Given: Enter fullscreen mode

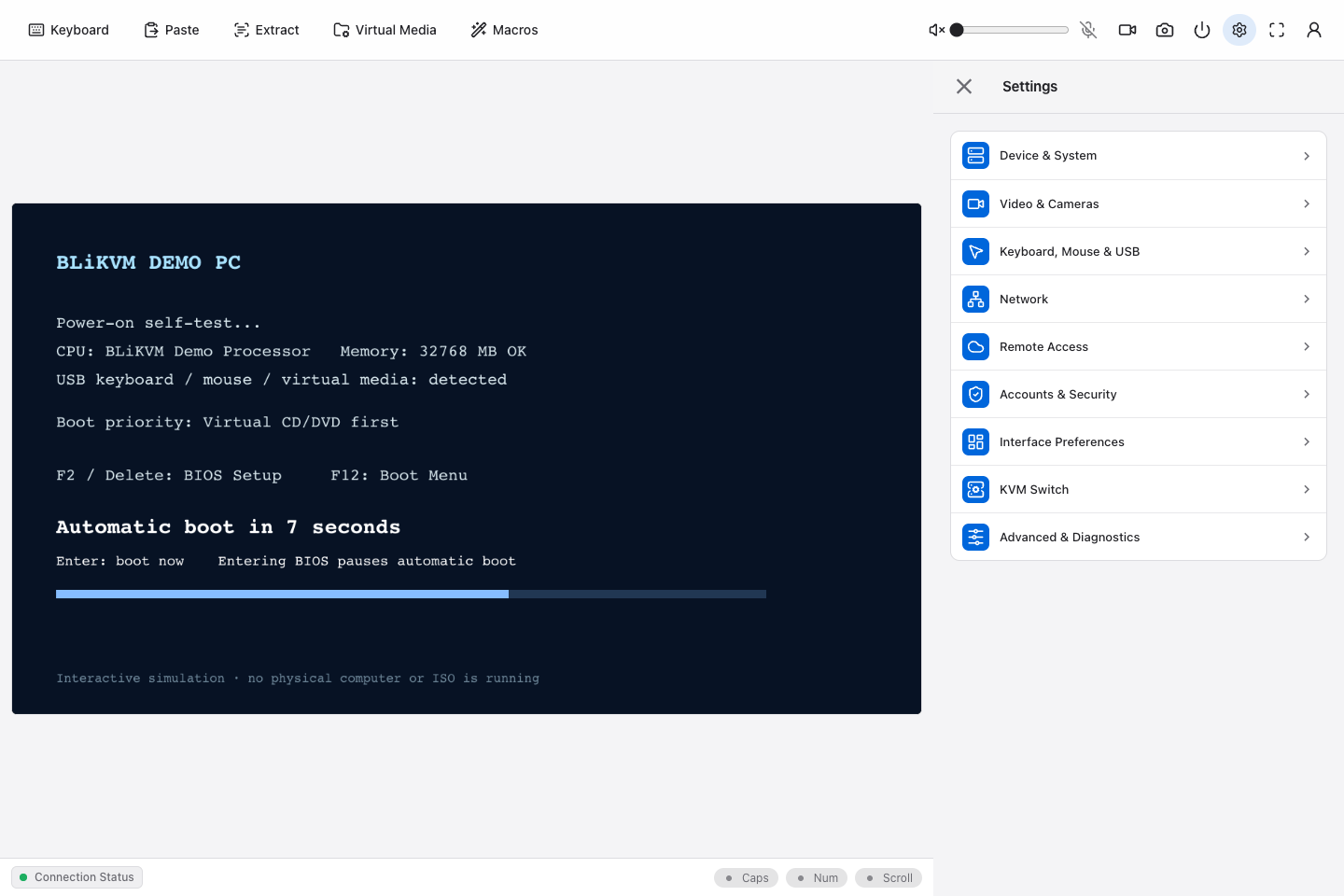Looking at the screenshot, I should pos(1277,30).
